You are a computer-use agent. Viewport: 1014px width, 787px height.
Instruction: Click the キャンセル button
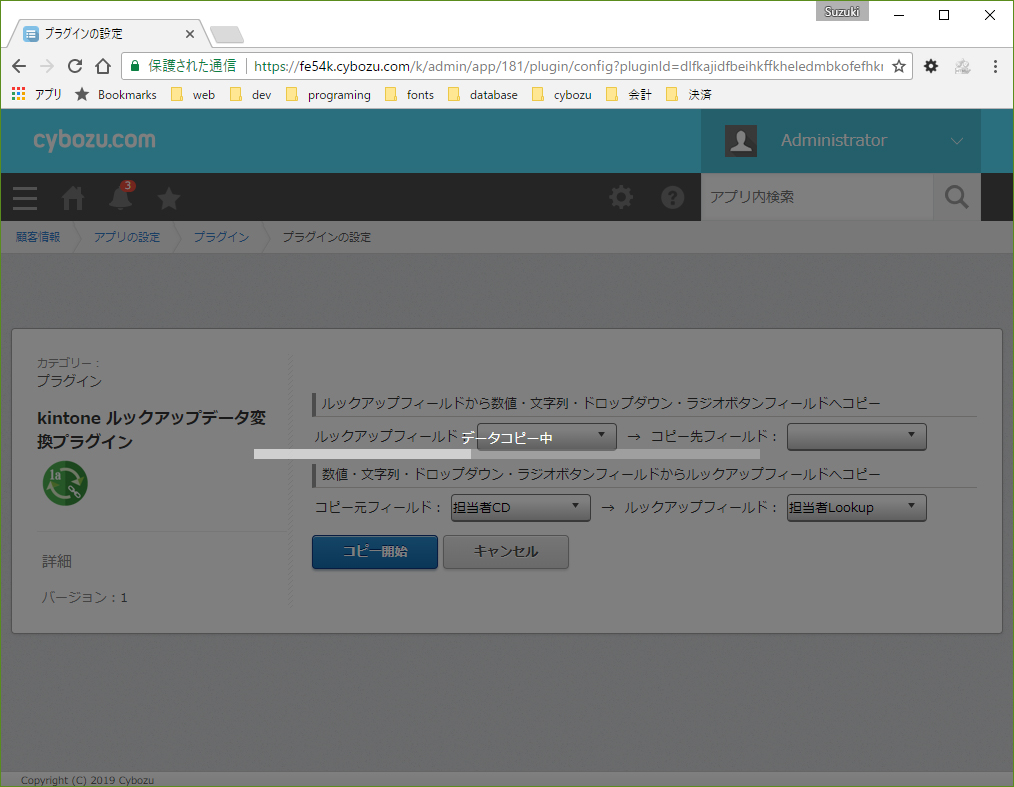[x=506, y=552]
